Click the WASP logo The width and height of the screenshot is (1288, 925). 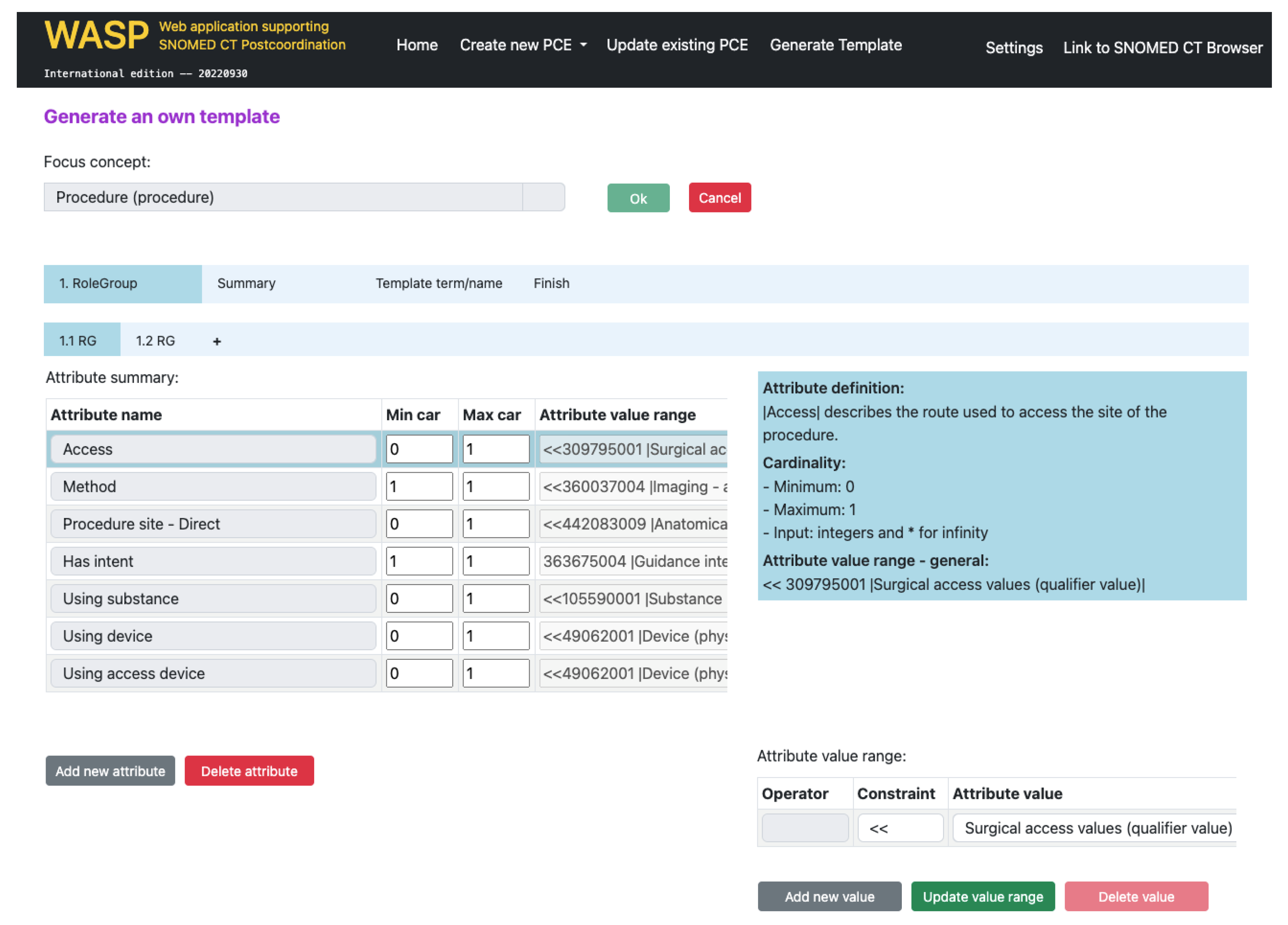point(96,35)
